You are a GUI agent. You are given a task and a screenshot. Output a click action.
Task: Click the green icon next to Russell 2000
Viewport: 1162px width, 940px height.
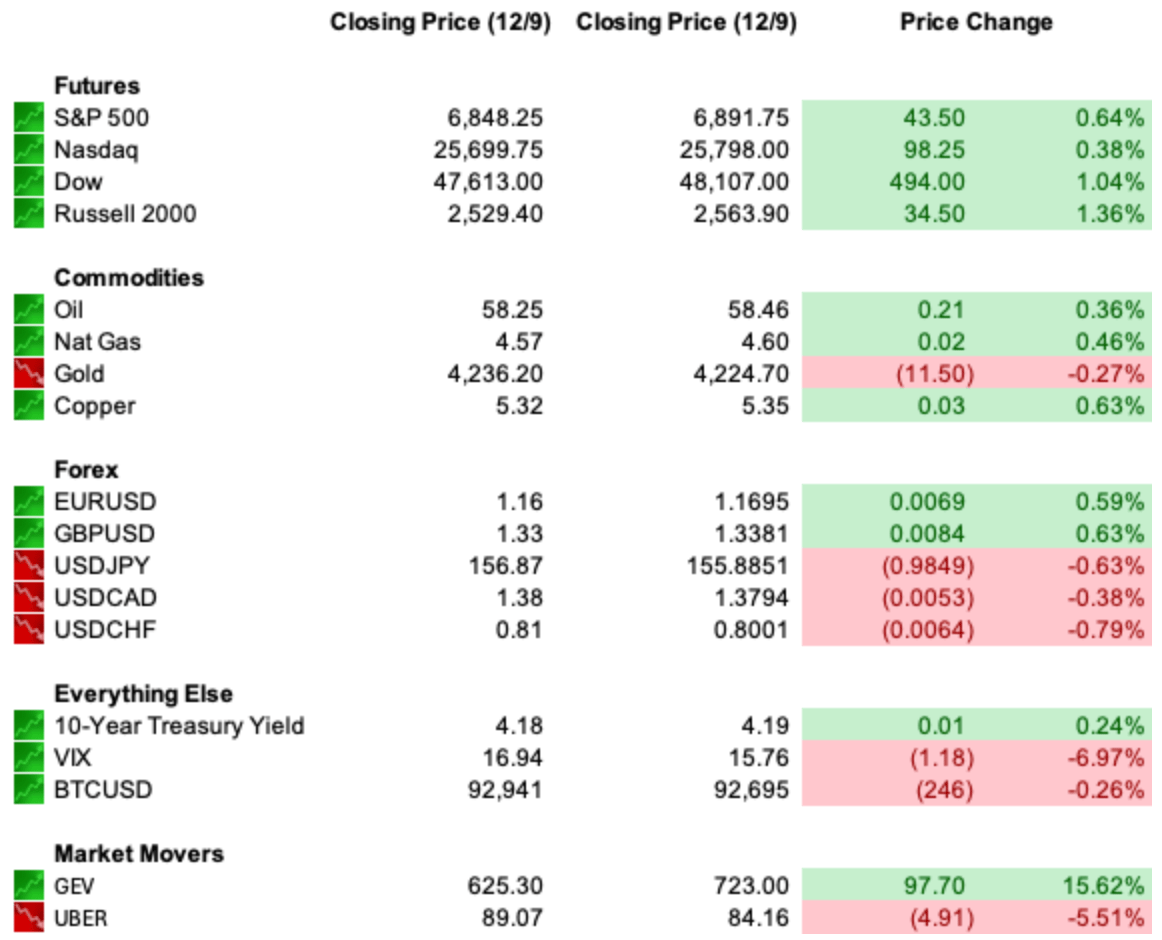pyautogui.click(x=29, y=213)
